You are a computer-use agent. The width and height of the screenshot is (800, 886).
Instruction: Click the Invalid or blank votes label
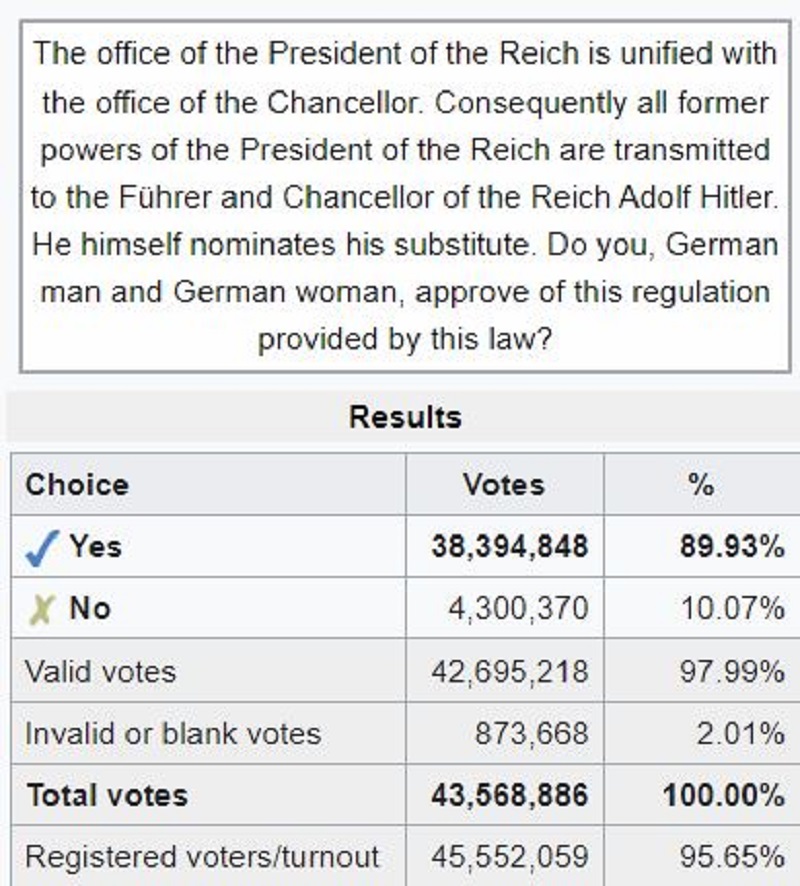[x=173, y=733]
